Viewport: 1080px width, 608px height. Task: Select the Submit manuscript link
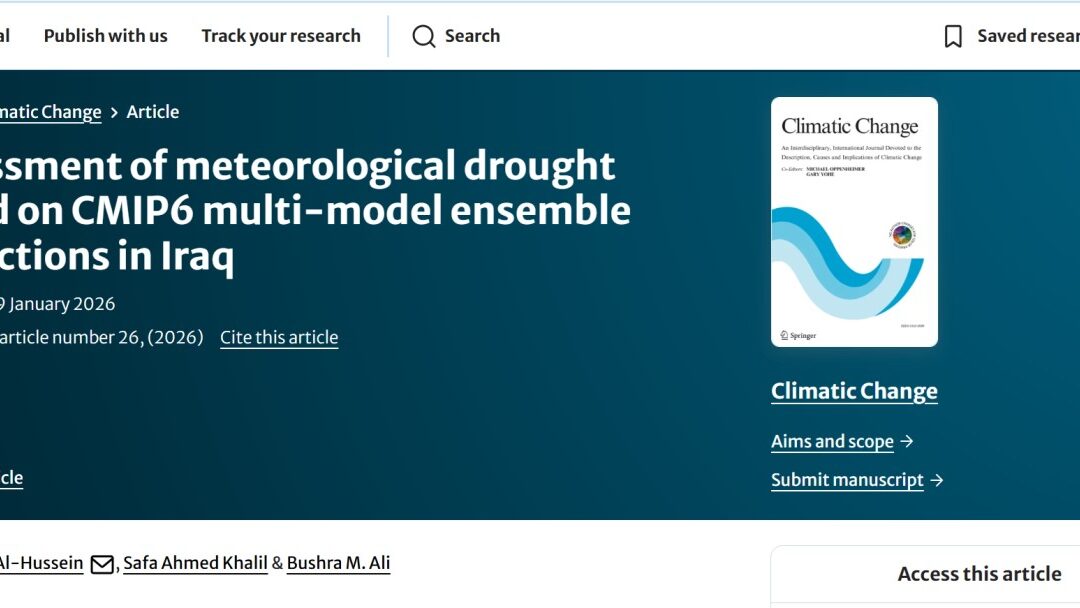point(847,480)
